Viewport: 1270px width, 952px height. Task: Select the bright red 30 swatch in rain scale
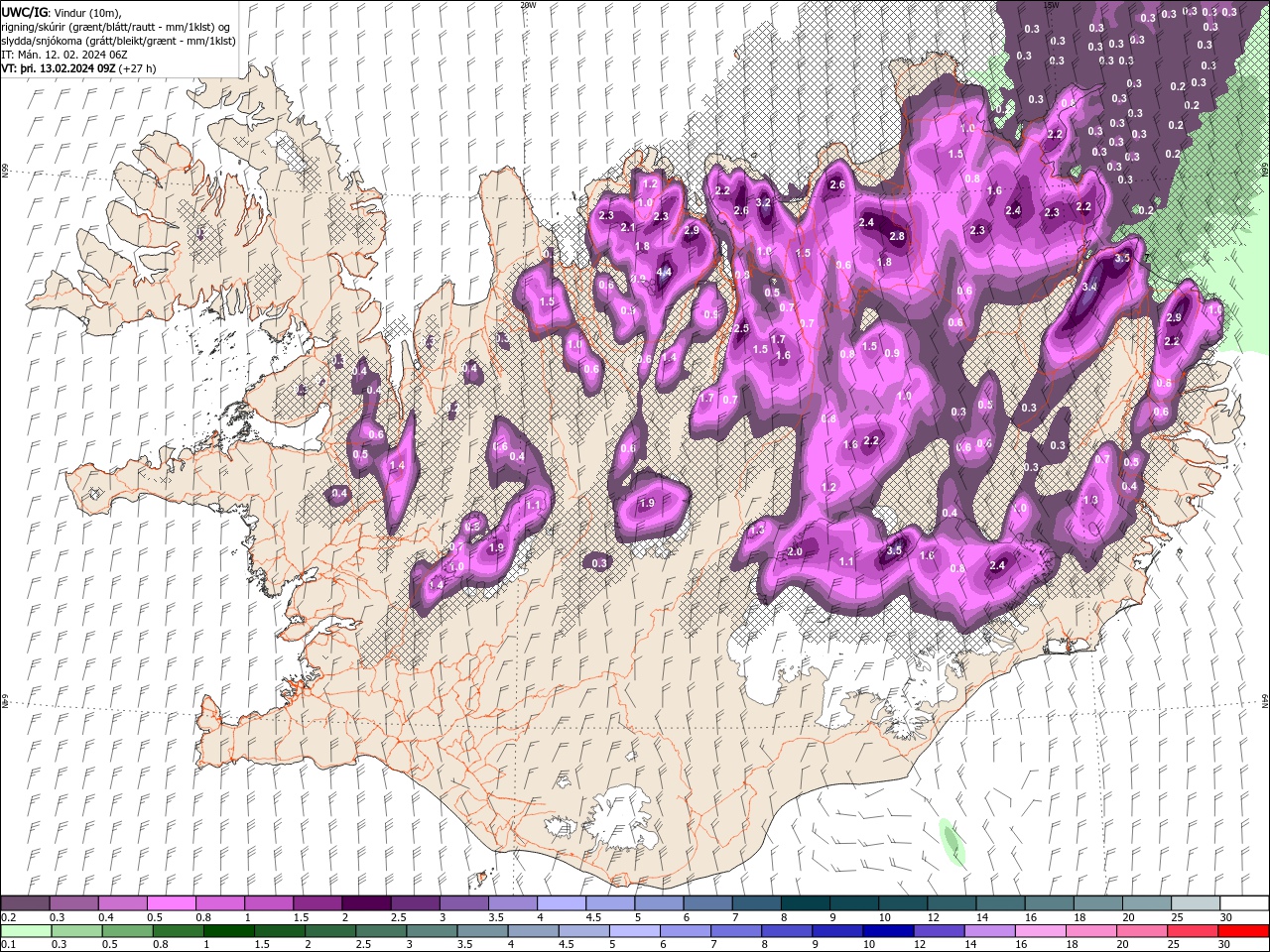pyautogui.click(x=1243, y=931)
